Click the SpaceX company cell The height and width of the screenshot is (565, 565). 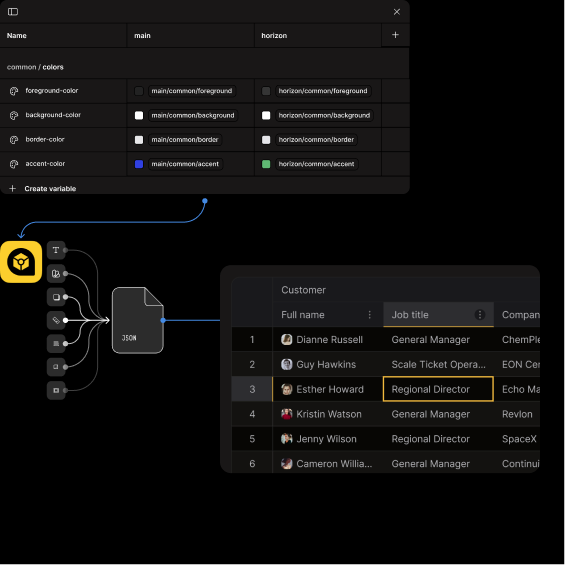(x=519, y=439)
